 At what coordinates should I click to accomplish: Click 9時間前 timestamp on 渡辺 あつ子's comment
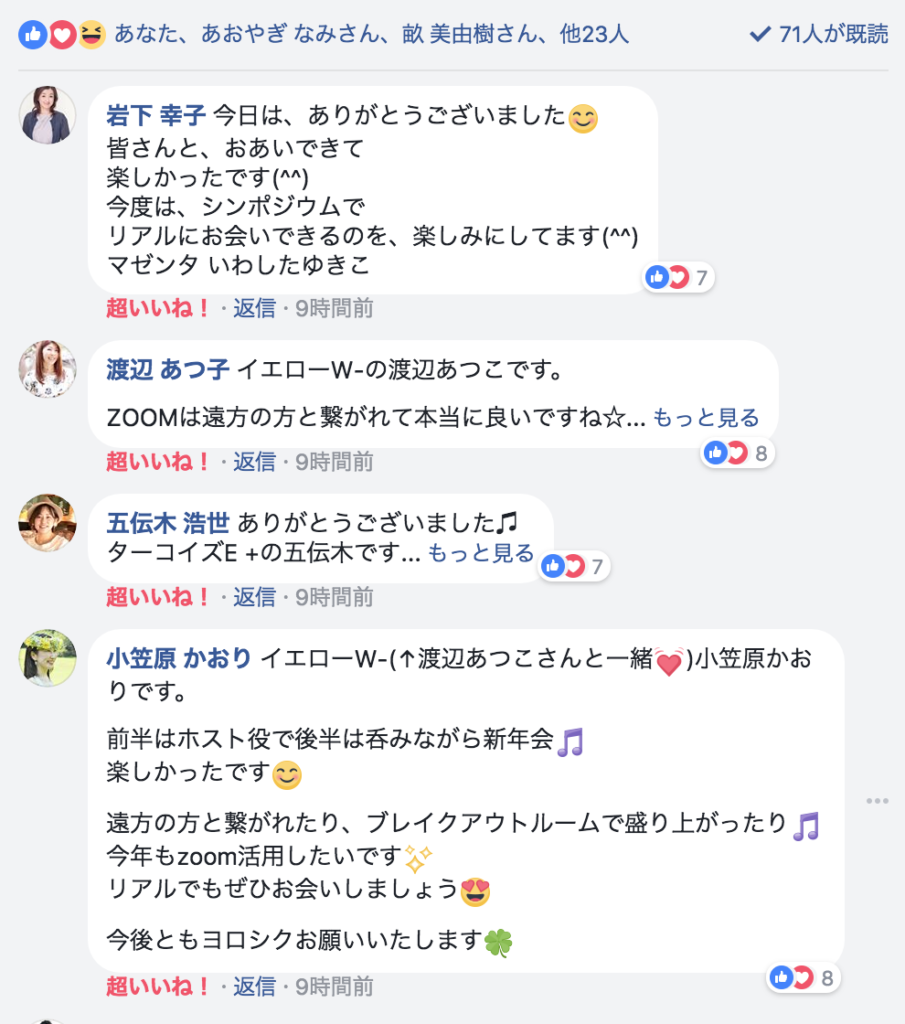334,461
